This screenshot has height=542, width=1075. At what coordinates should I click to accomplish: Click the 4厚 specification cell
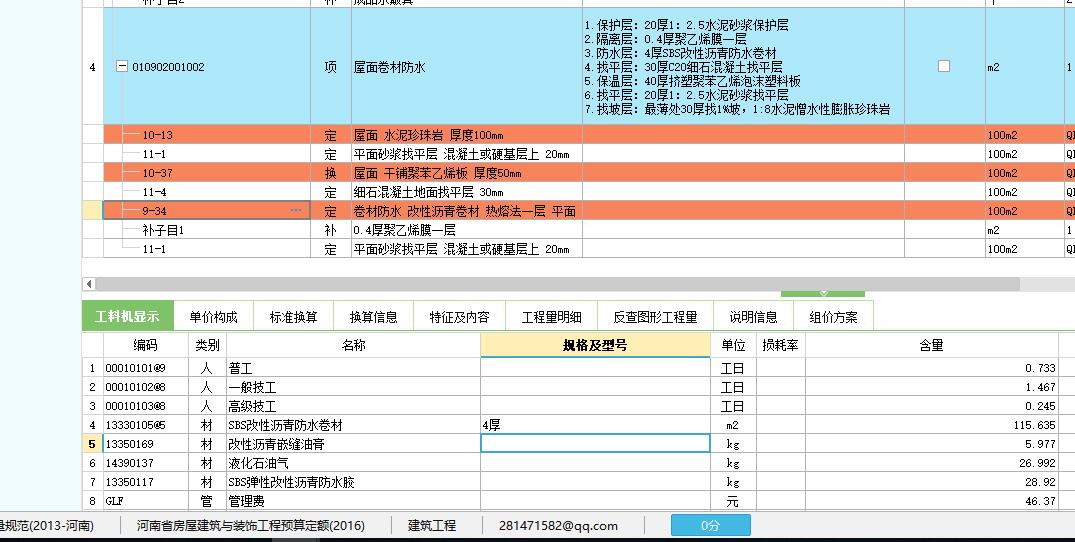click(x=595, y=425)
